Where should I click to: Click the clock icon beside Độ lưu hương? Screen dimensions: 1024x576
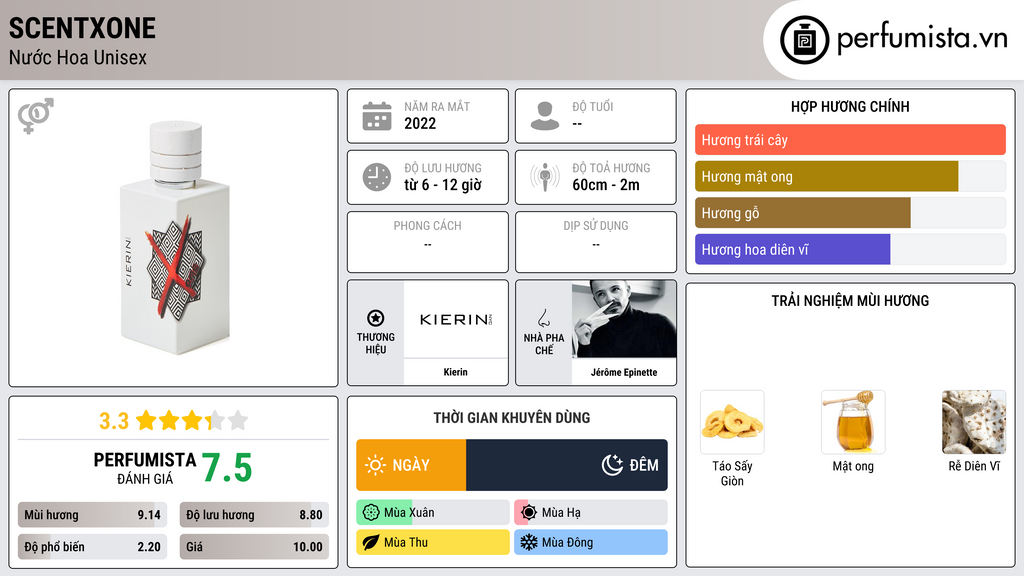377,177
